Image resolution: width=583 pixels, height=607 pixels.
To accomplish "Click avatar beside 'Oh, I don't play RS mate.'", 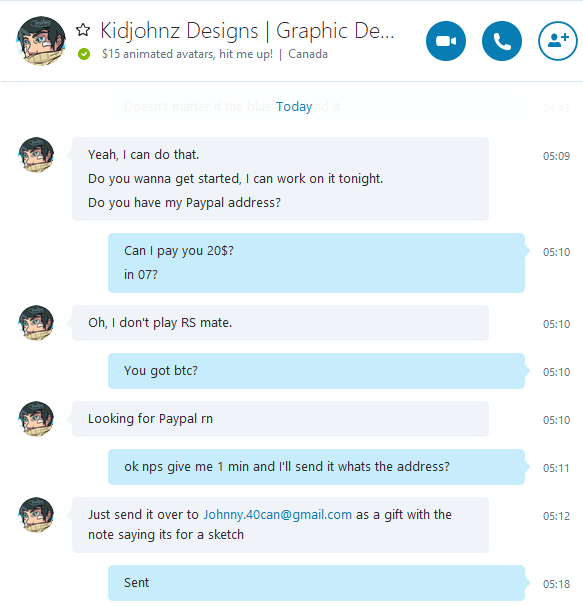I will 36,322.
